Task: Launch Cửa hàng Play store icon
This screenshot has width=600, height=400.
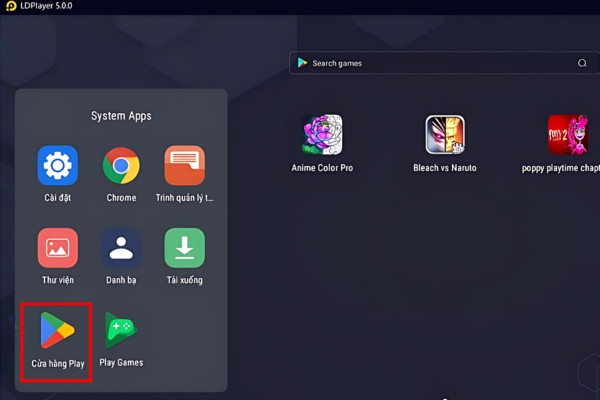Action: [x=58, y=330]
